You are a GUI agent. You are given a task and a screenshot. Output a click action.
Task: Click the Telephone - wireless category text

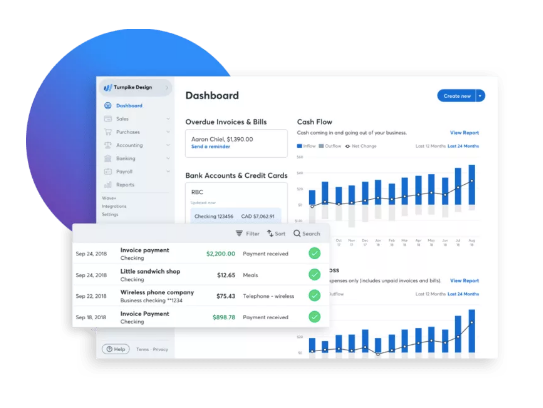click(x=268, y=296)
